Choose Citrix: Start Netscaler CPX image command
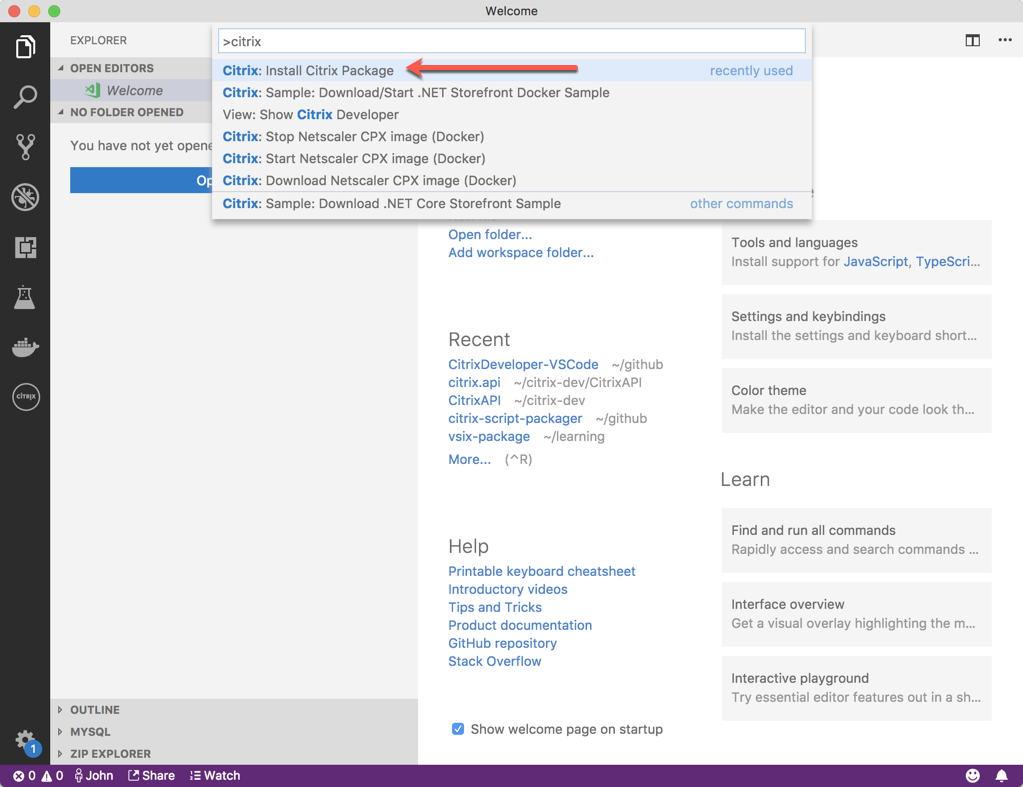This screenshot has height=787, width=1023. pos(354,159)
